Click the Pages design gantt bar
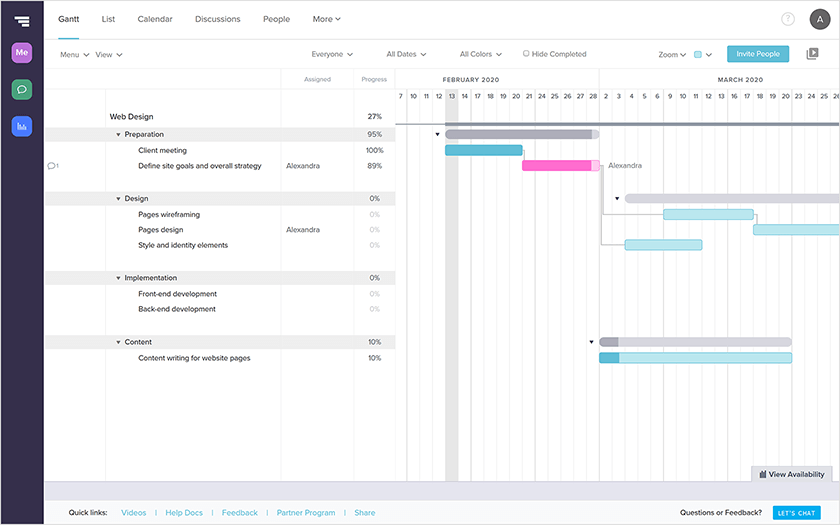Viewport: 840px width, 525px height. (796, 230)
